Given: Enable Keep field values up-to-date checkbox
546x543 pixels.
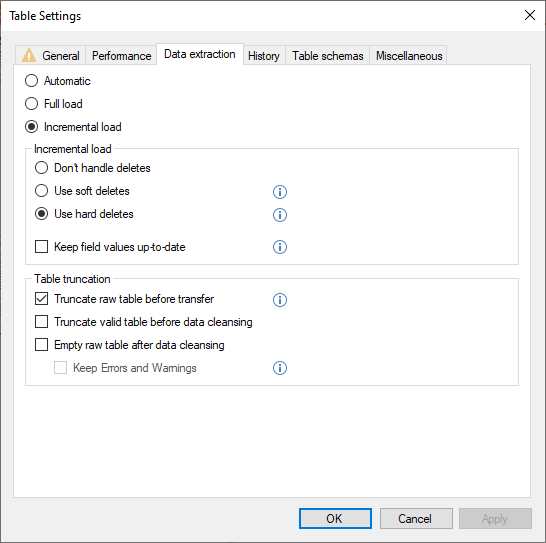Looking at the screenshot, I should click(41, 247).
